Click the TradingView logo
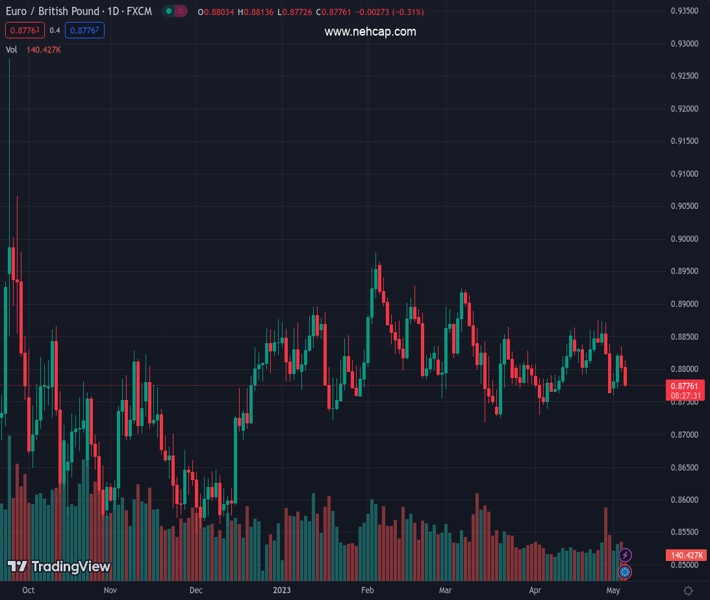 (x=58, y=566)
